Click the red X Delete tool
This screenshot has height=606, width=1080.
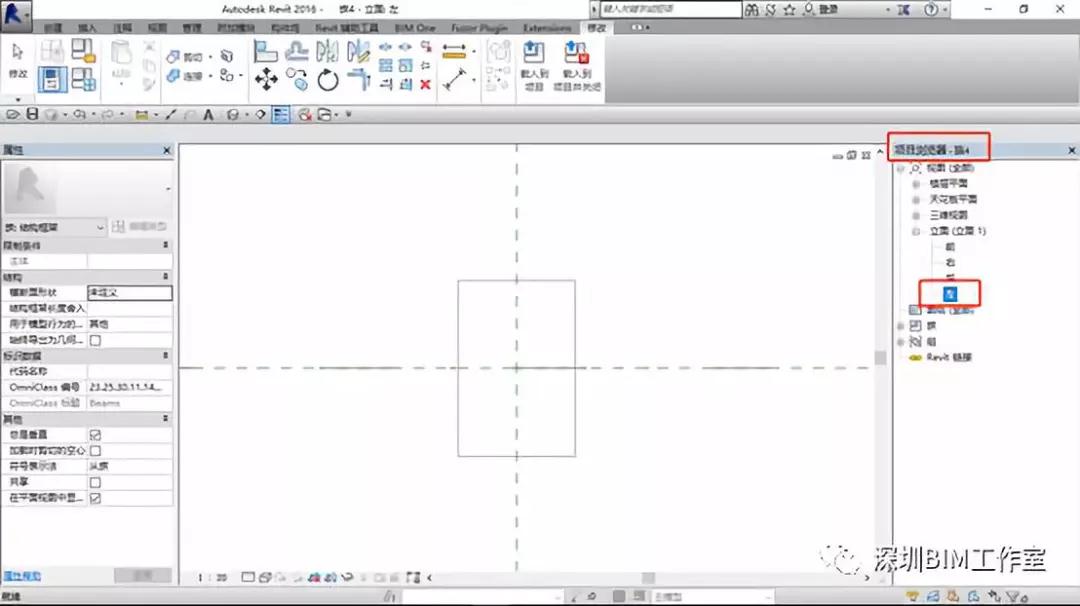[x=426, y=85]
